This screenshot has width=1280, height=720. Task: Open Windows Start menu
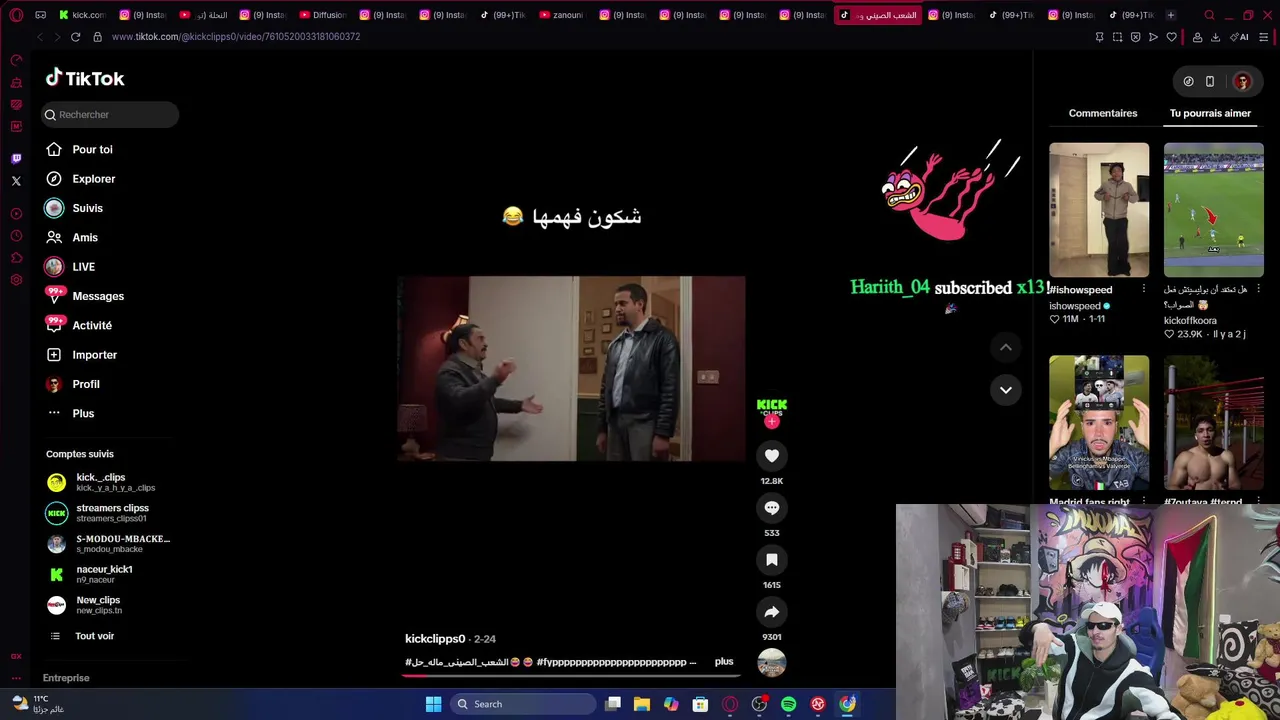pos(433,704)
